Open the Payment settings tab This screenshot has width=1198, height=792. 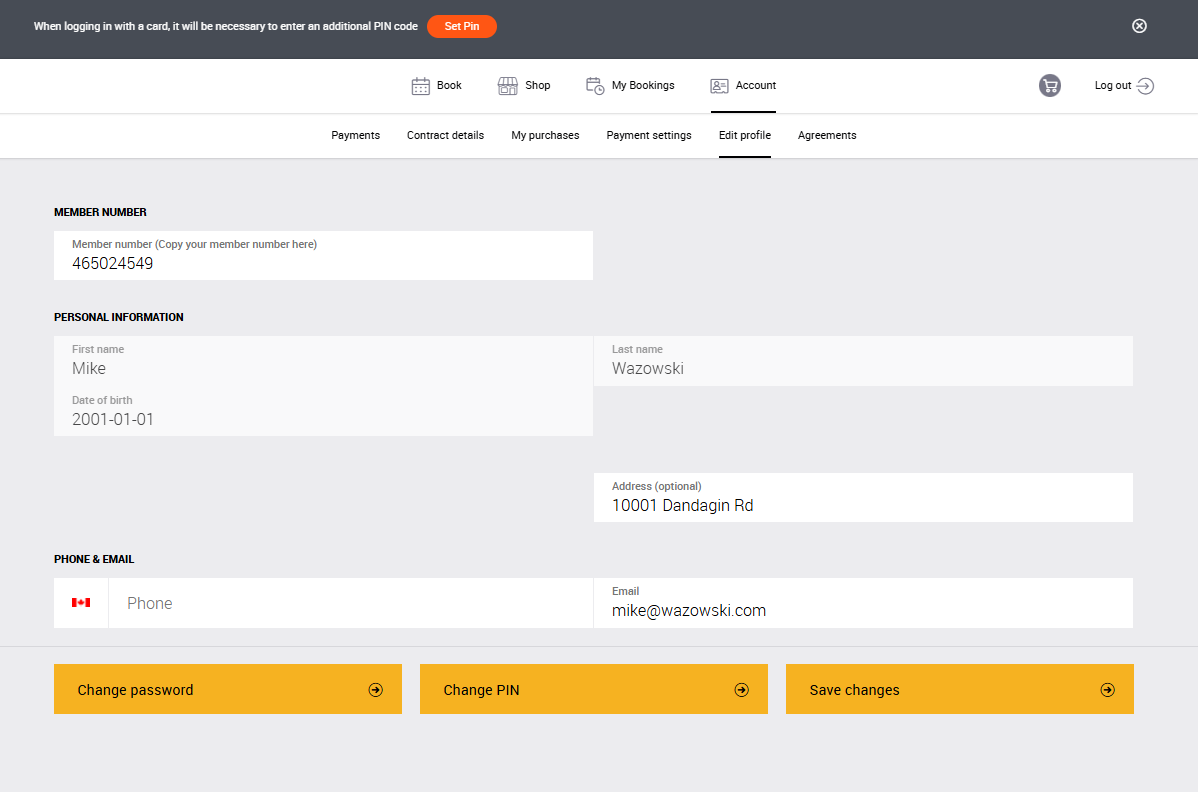coord(649,135)
